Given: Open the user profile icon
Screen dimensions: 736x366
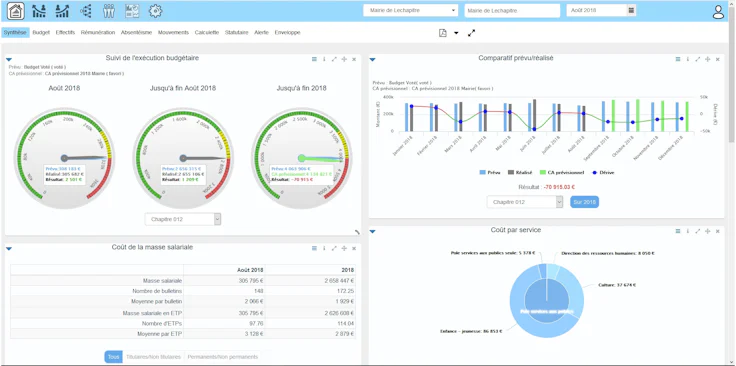Looking at the screenshot, I should [x=718, y=12].
